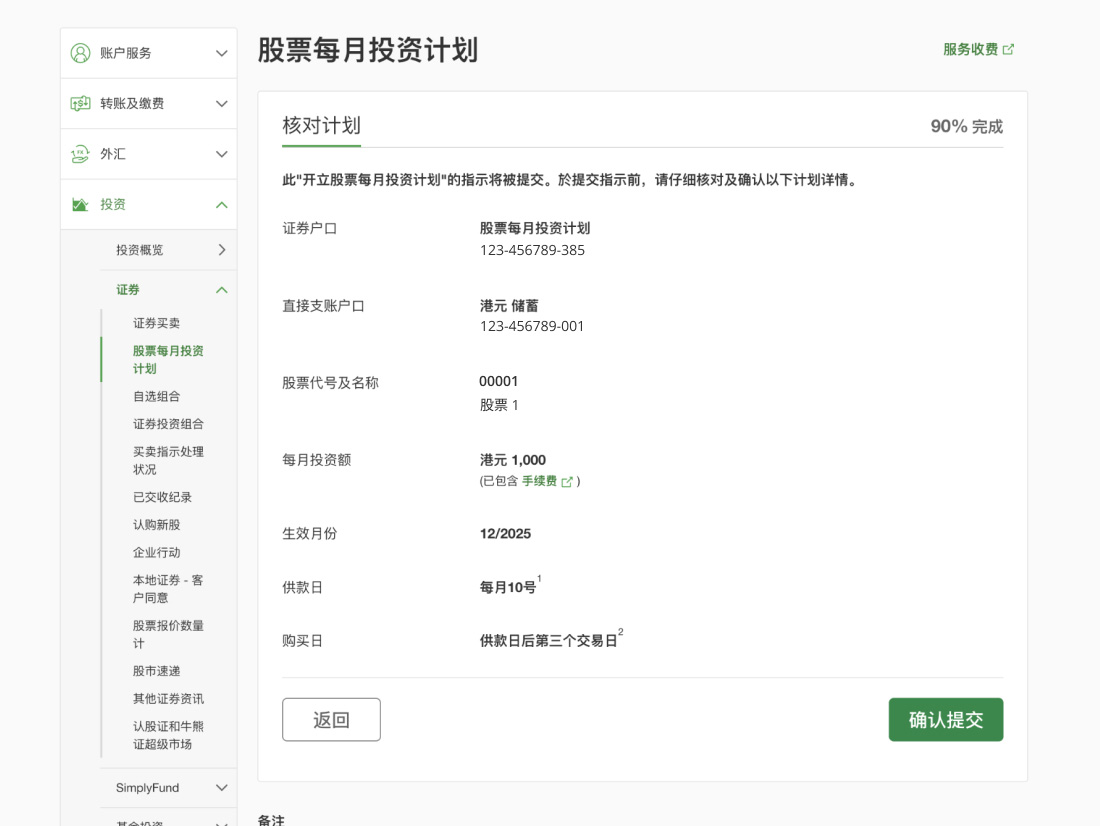This screenshot has width=1100, height=826.
Task: Click the 投资 chart icon
Action: [80, 205]
